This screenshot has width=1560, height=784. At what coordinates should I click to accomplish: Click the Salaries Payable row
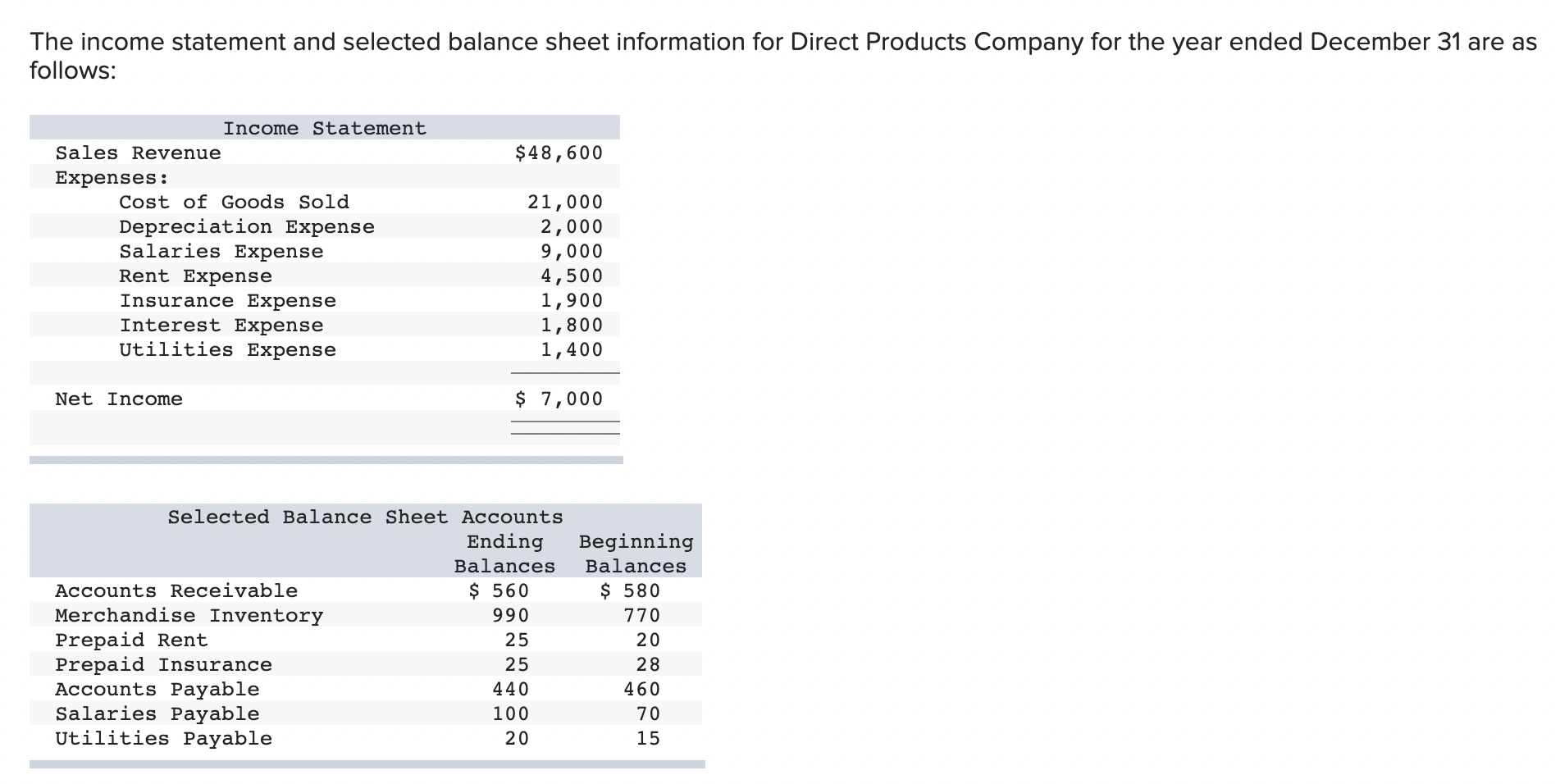point(156,713)
